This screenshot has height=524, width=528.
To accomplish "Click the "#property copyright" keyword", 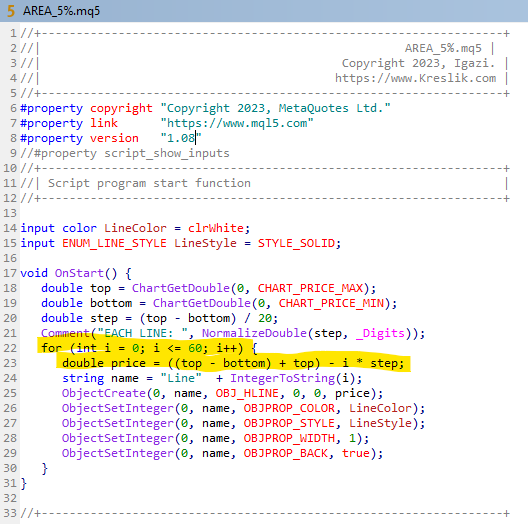I will tap(86, 108).
